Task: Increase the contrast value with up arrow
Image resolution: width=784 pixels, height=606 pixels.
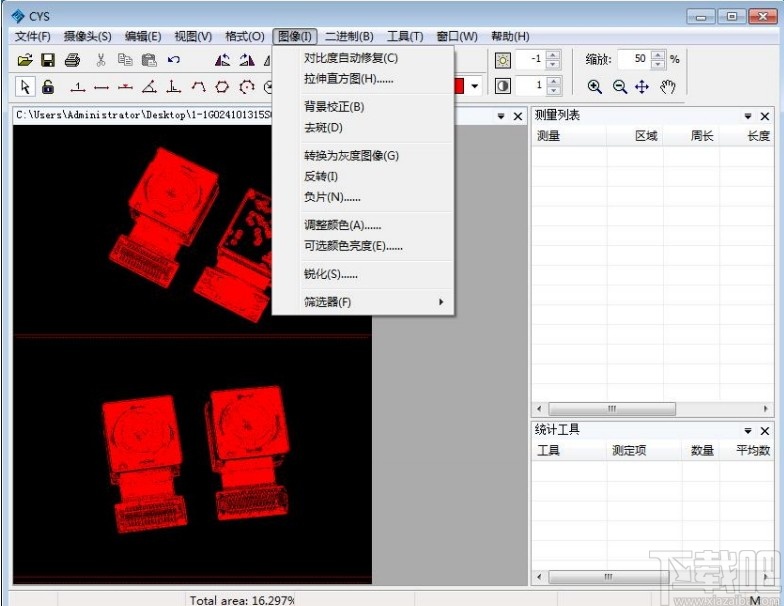Action: [x=553, y=81]
